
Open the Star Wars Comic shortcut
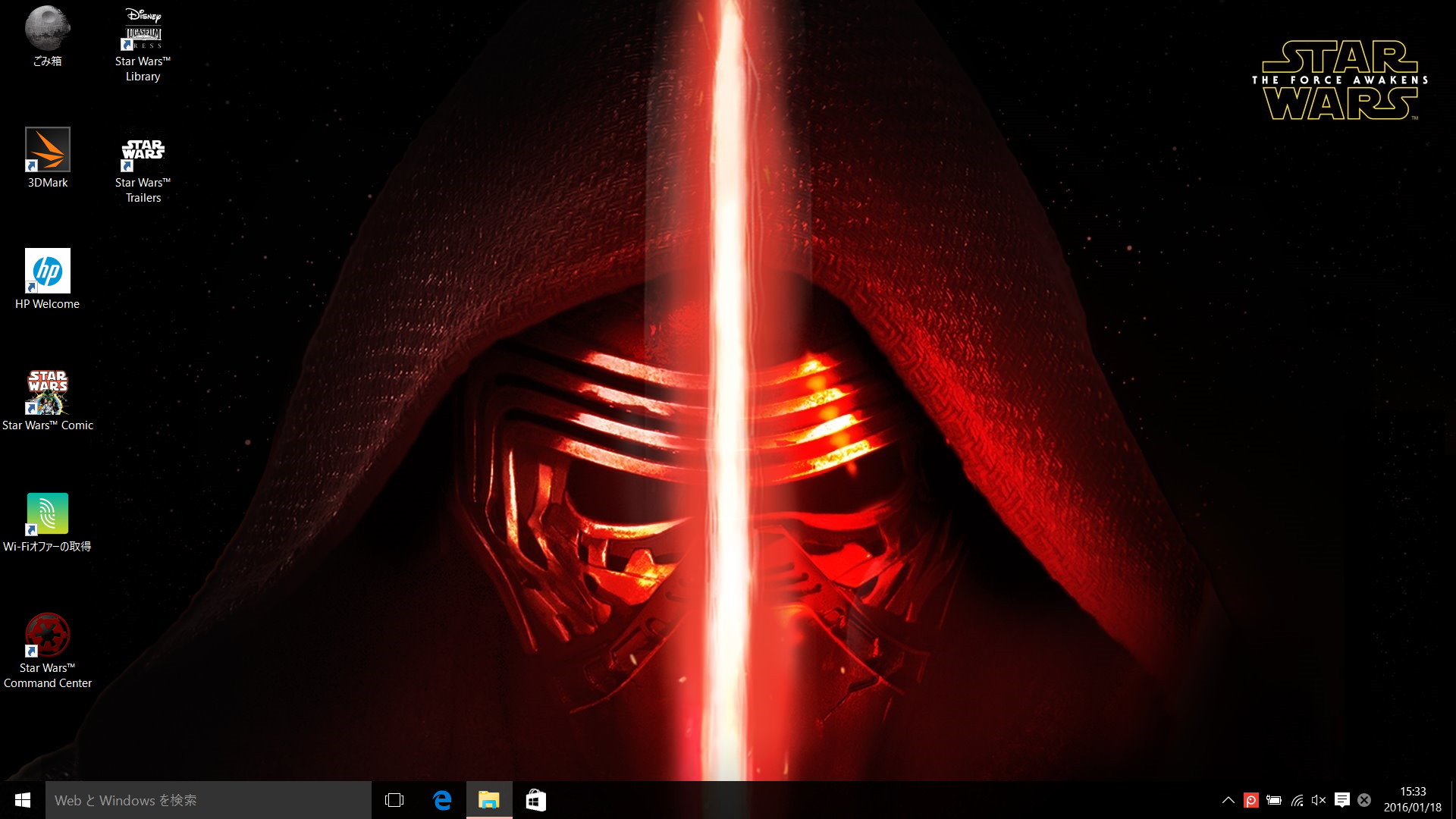point(47,400)
